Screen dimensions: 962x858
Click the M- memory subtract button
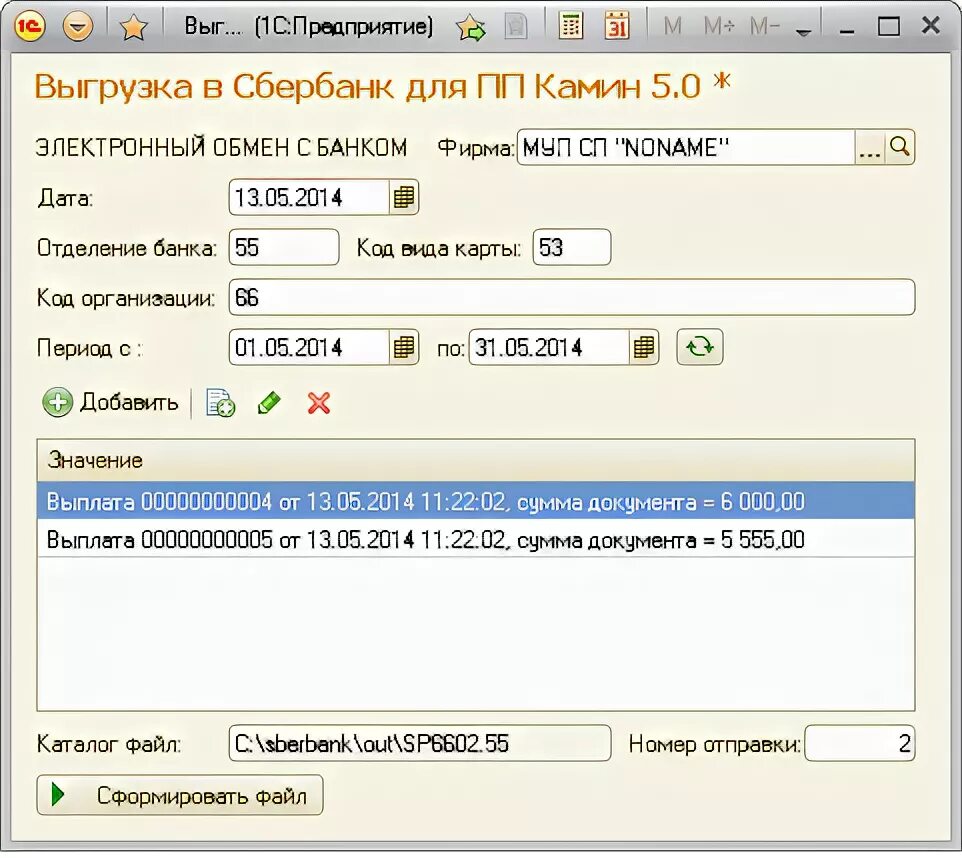[764, 26]
